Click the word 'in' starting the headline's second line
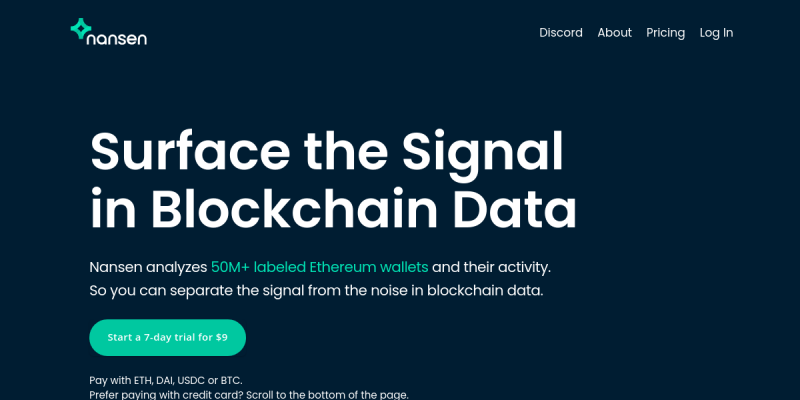Viewport: 800px width, 400px height. point(112,209)
